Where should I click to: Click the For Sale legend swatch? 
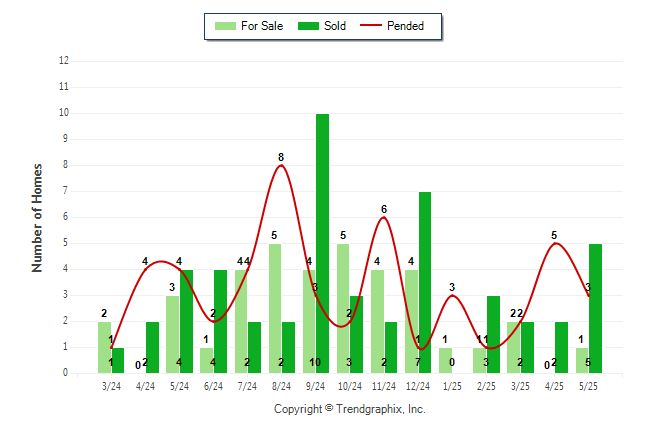(225, 26)
